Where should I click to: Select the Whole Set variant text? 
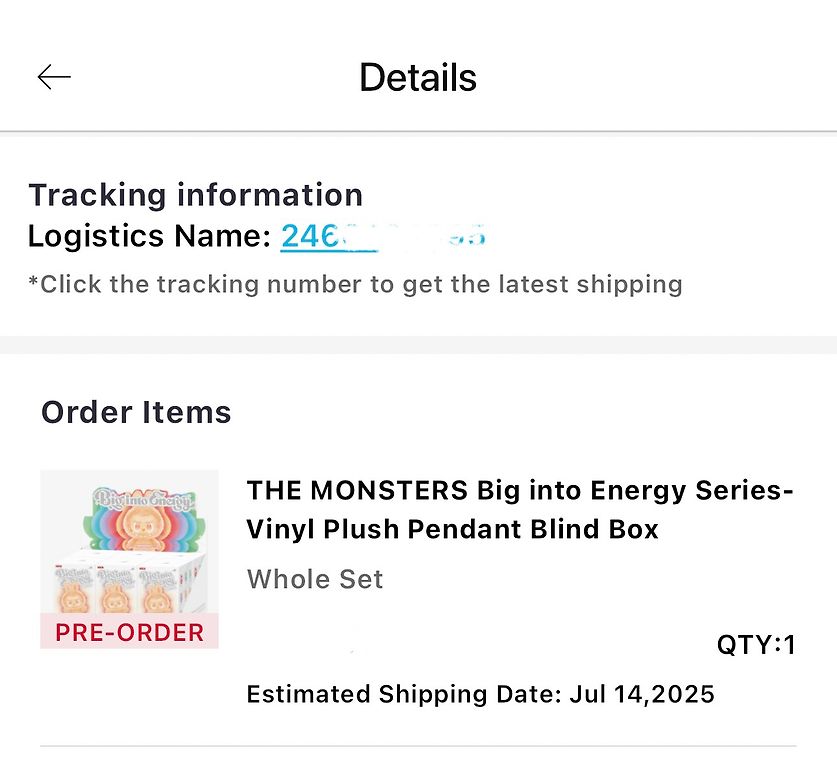(315, 579)
